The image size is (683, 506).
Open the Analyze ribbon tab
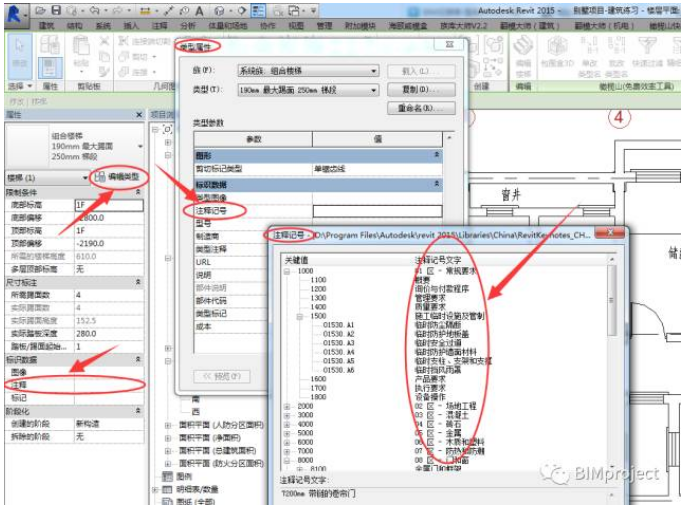(188, 26)
